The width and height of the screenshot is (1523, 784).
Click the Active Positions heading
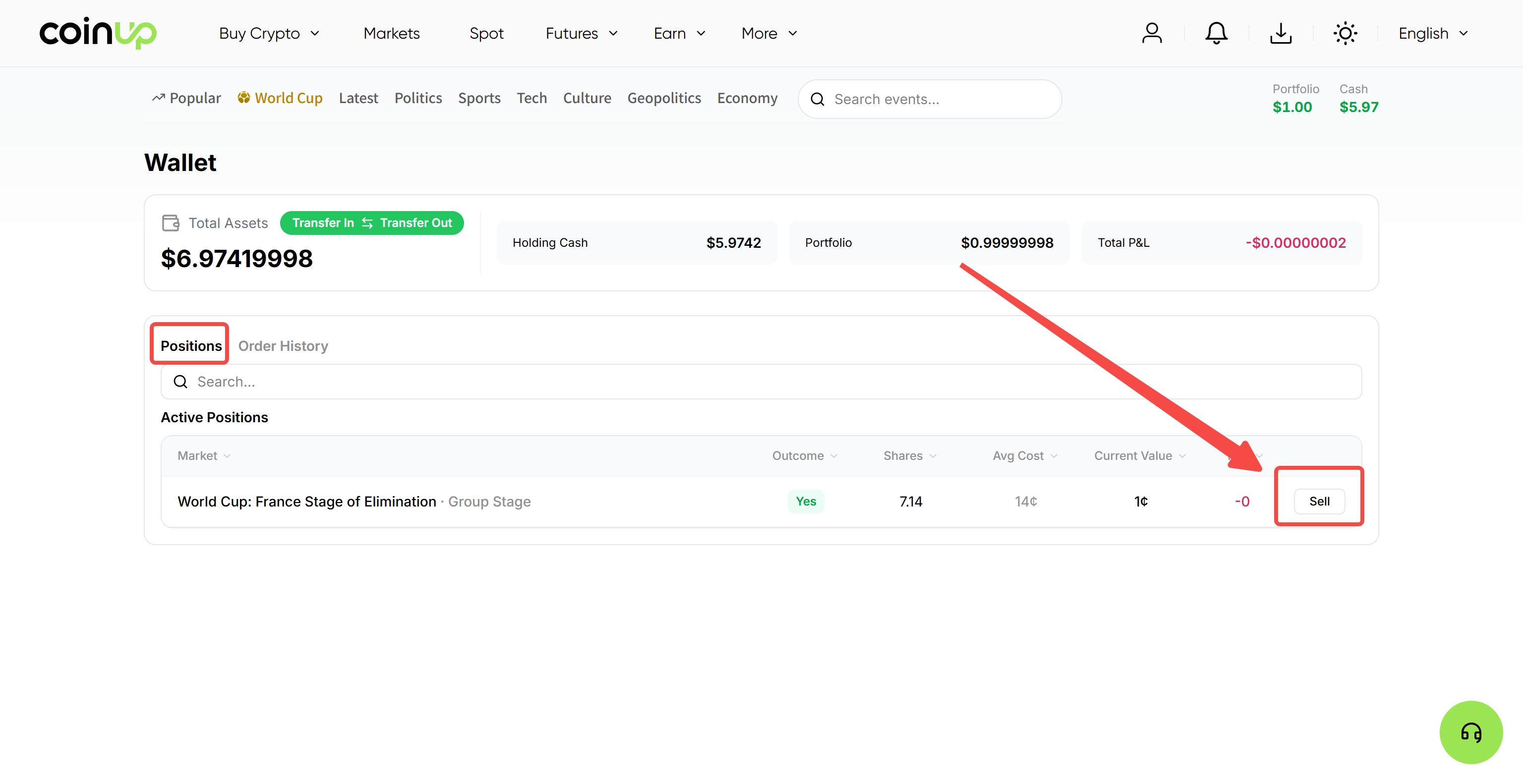214,417
